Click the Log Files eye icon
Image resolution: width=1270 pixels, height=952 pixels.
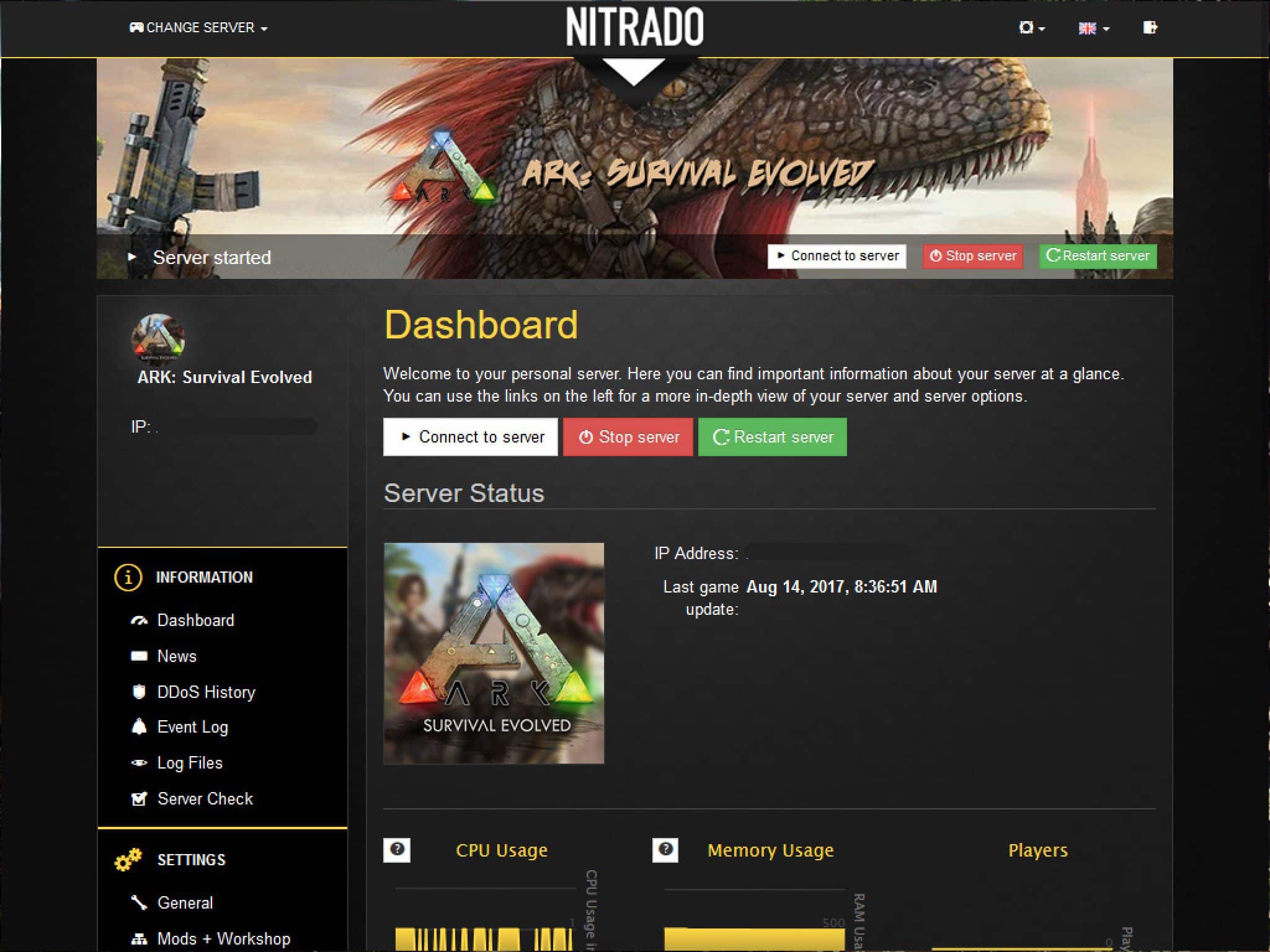139,763
